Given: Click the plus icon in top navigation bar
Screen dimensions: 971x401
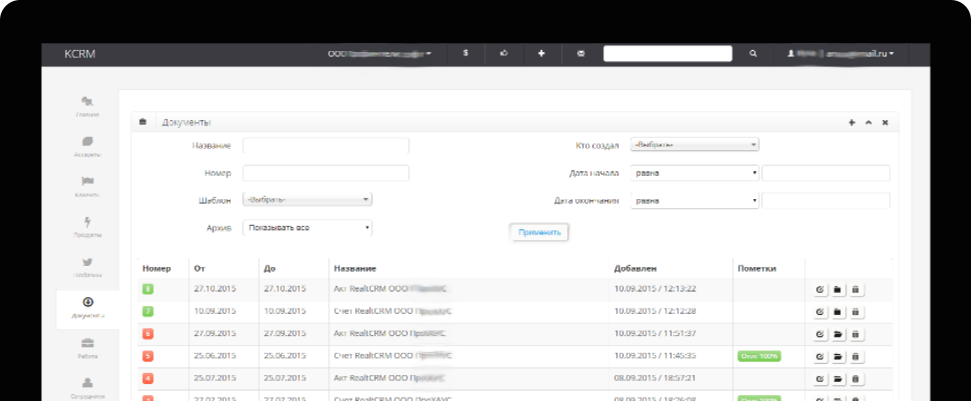Looking at the screenshot, I should point(541,54).
